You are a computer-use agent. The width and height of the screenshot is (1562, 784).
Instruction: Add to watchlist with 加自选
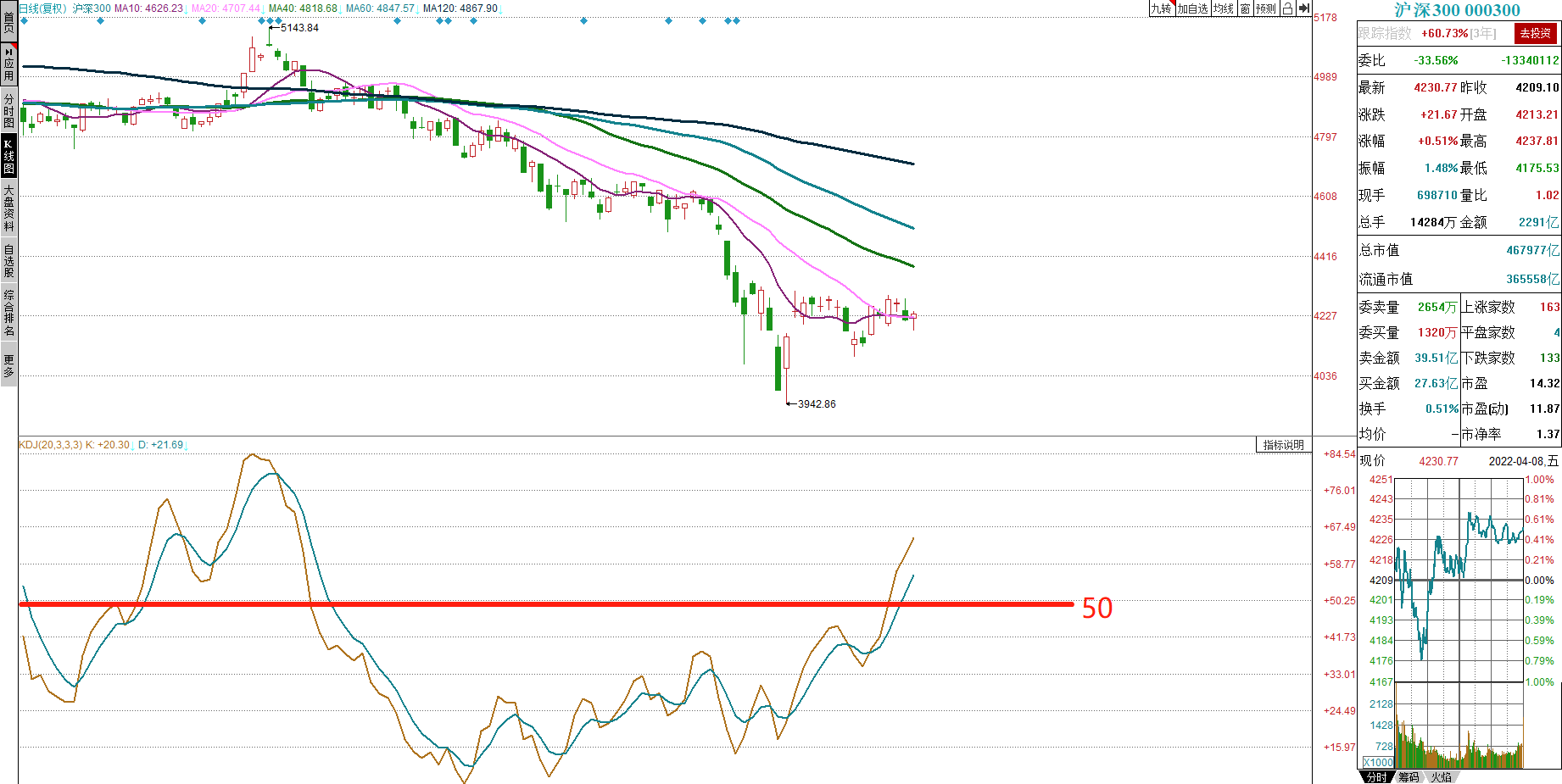(1191, 8)
